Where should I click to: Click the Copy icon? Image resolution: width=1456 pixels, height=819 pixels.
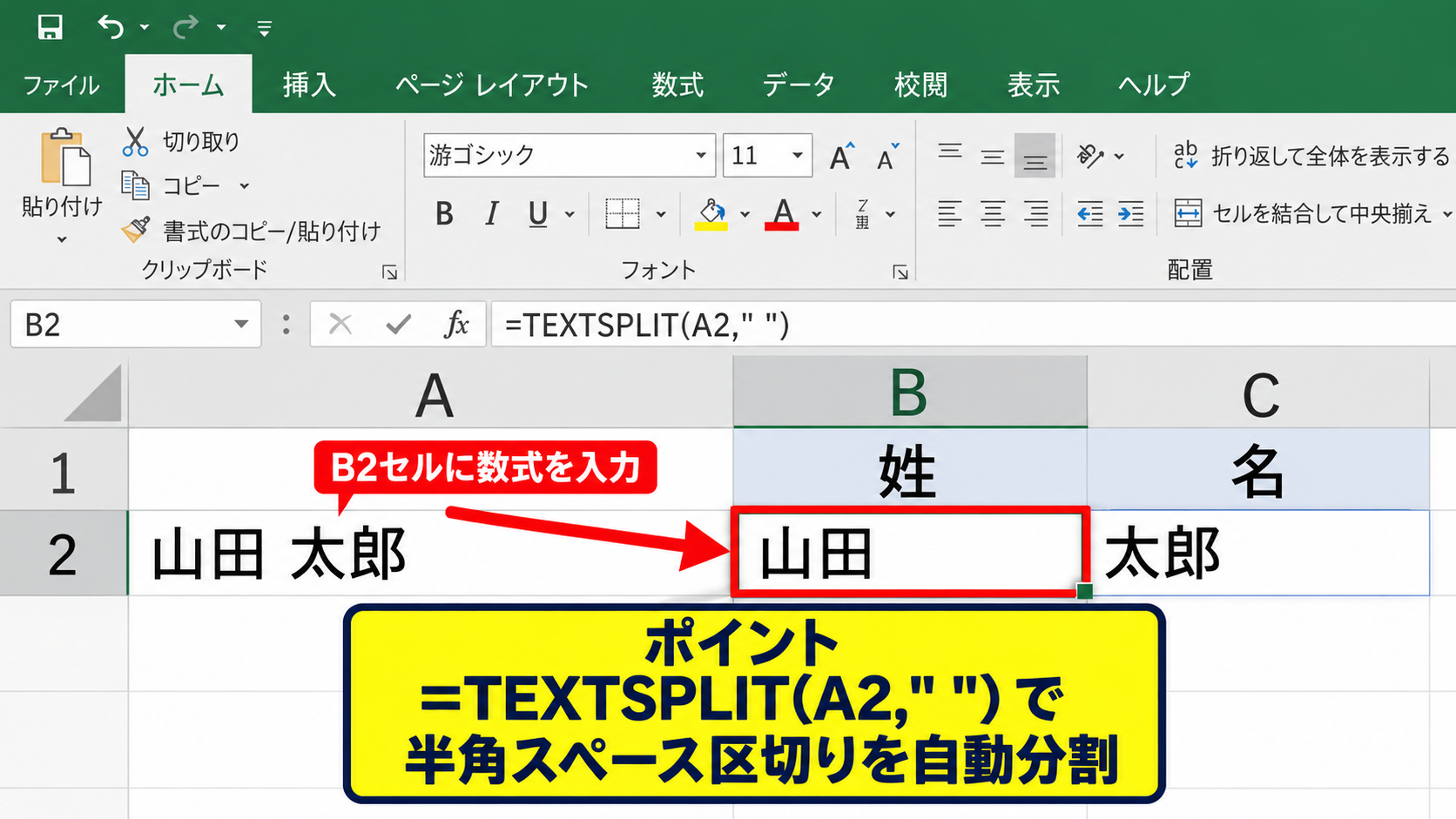(x=135, y=185)
